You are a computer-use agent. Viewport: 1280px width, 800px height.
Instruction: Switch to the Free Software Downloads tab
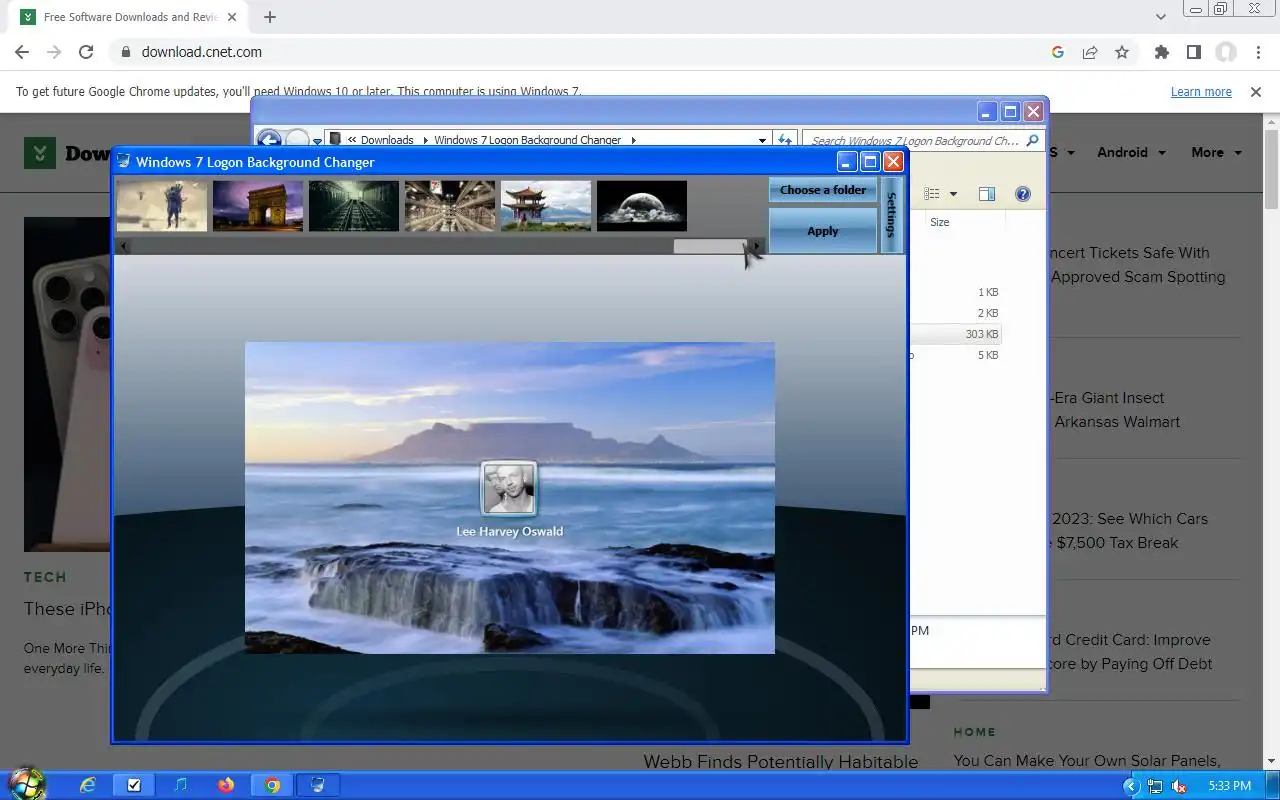click(x=131, y=17)
